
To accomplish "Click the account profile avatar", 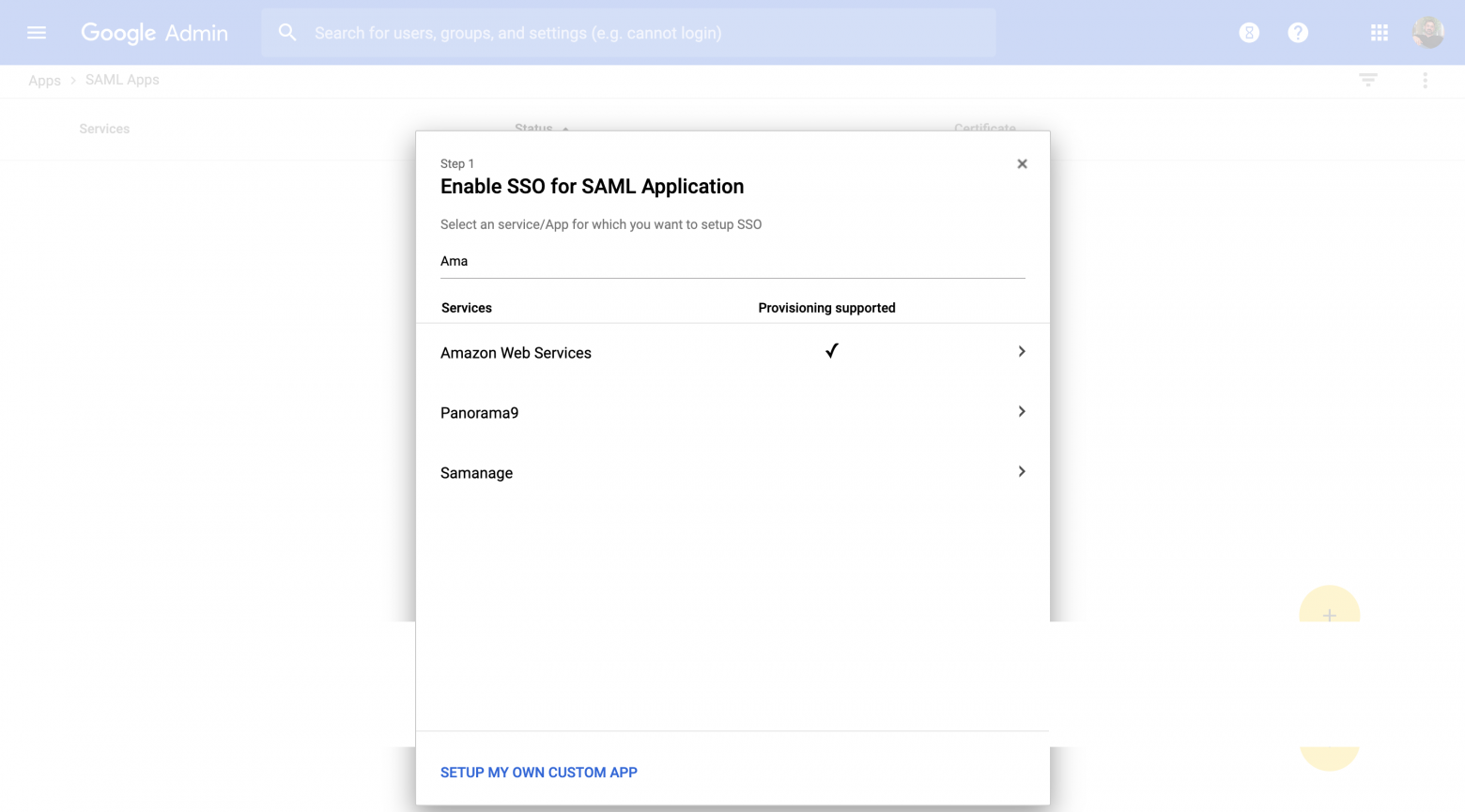I will (x=1428, y=31).
